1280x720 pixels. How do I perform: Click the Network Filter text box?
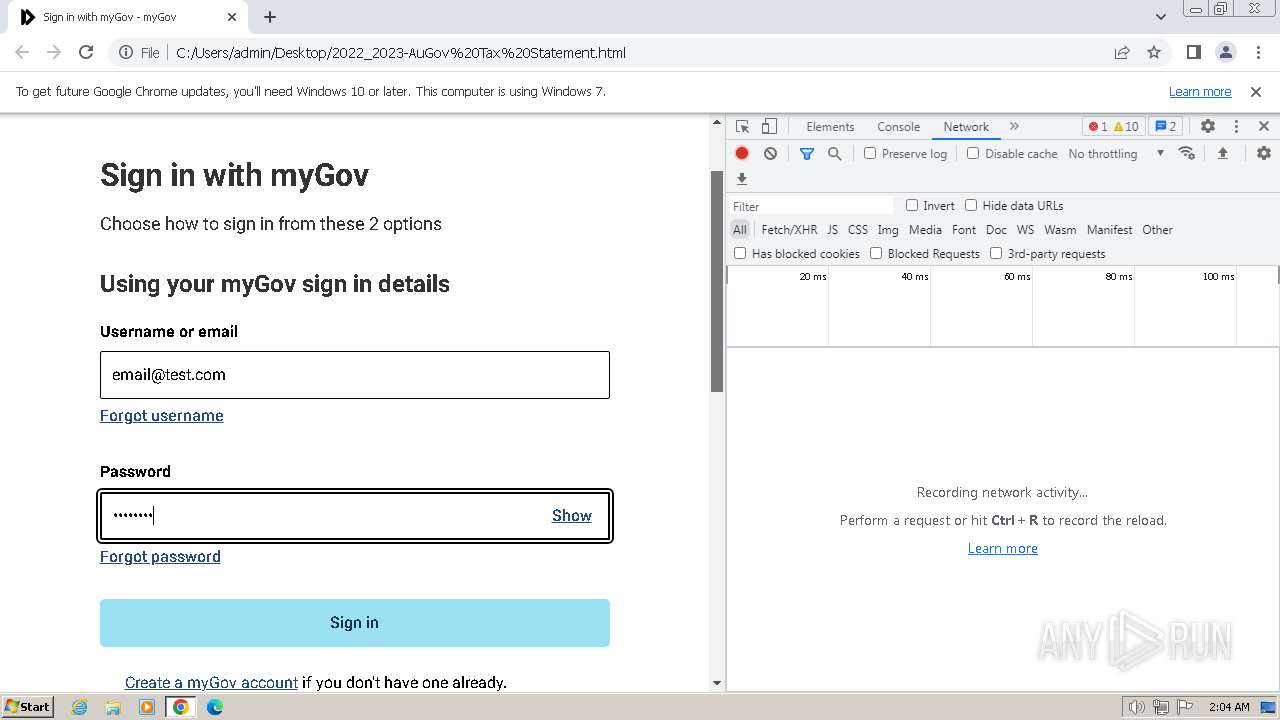[x=811, y=206]
